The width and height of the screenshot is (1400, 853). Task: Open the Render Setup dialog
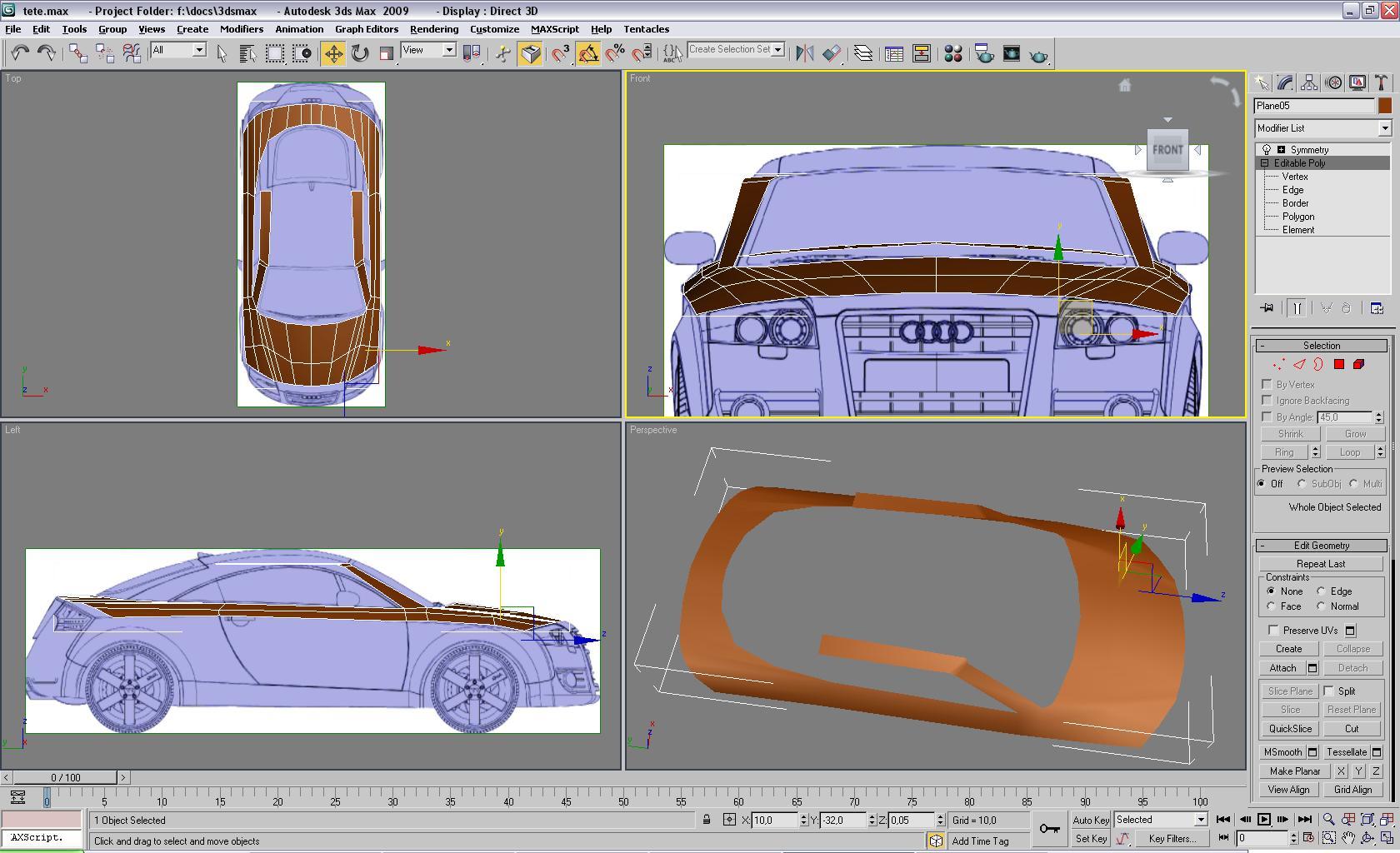point(984,53)
